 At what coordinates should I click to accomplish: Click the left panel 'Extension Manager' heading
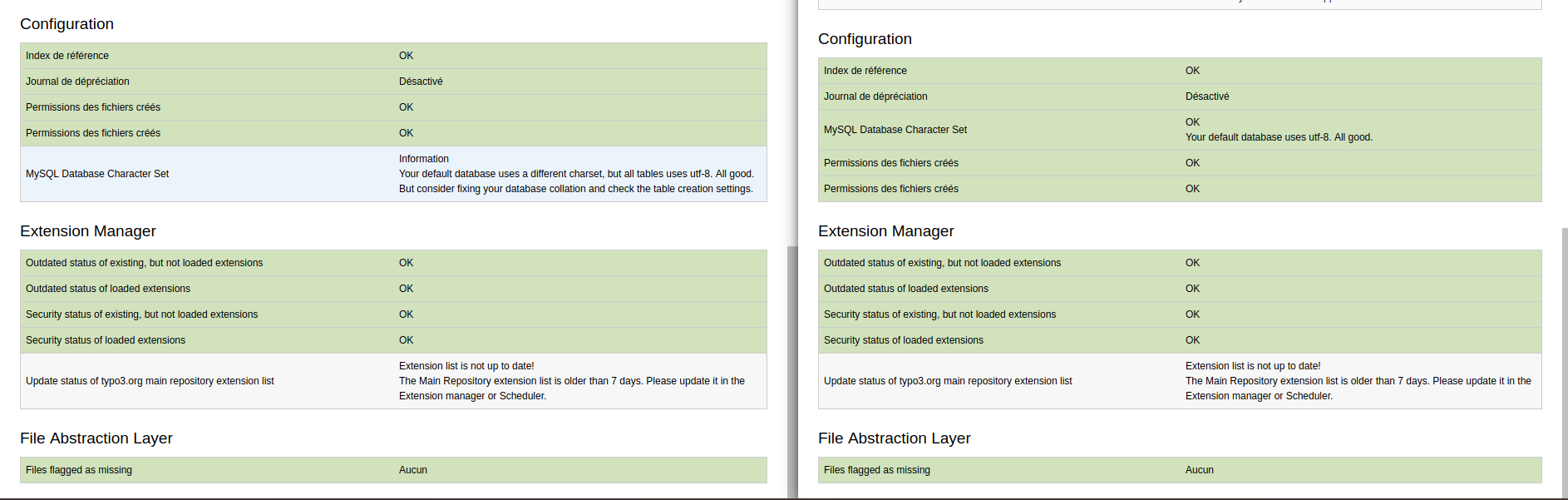(x=88, y=231)
